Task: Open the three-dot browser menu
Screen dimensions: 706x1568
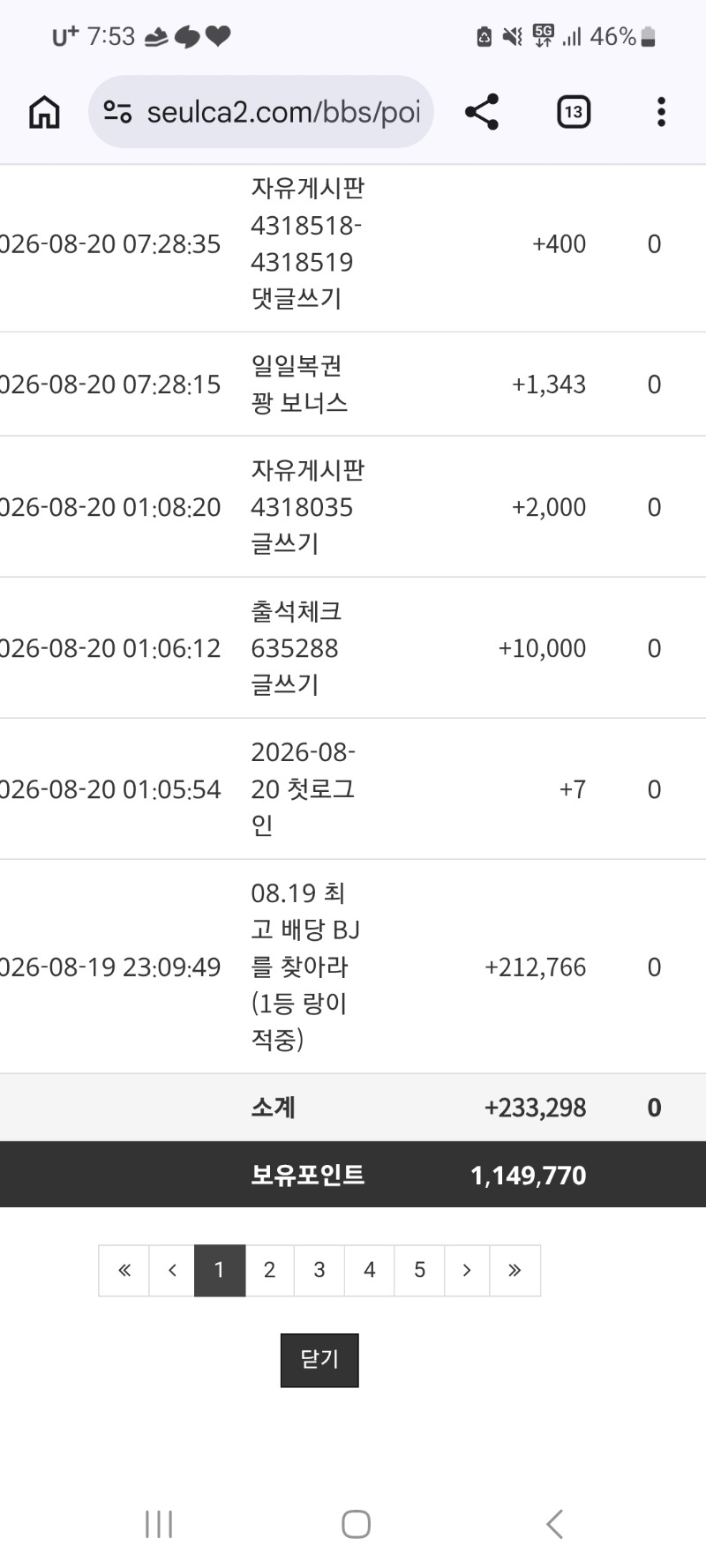Action: [661, 112]
